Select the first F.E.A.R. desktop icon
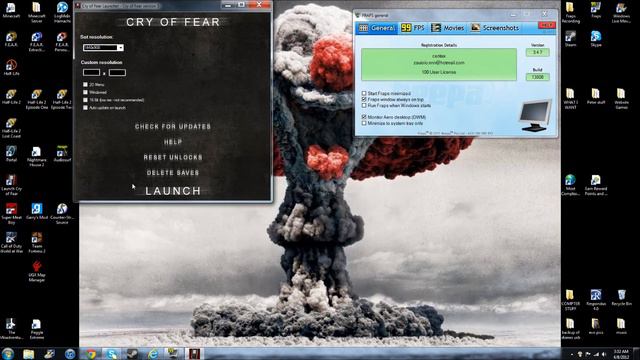This screenshot has height=360, width=640. [x=11, y=40]
